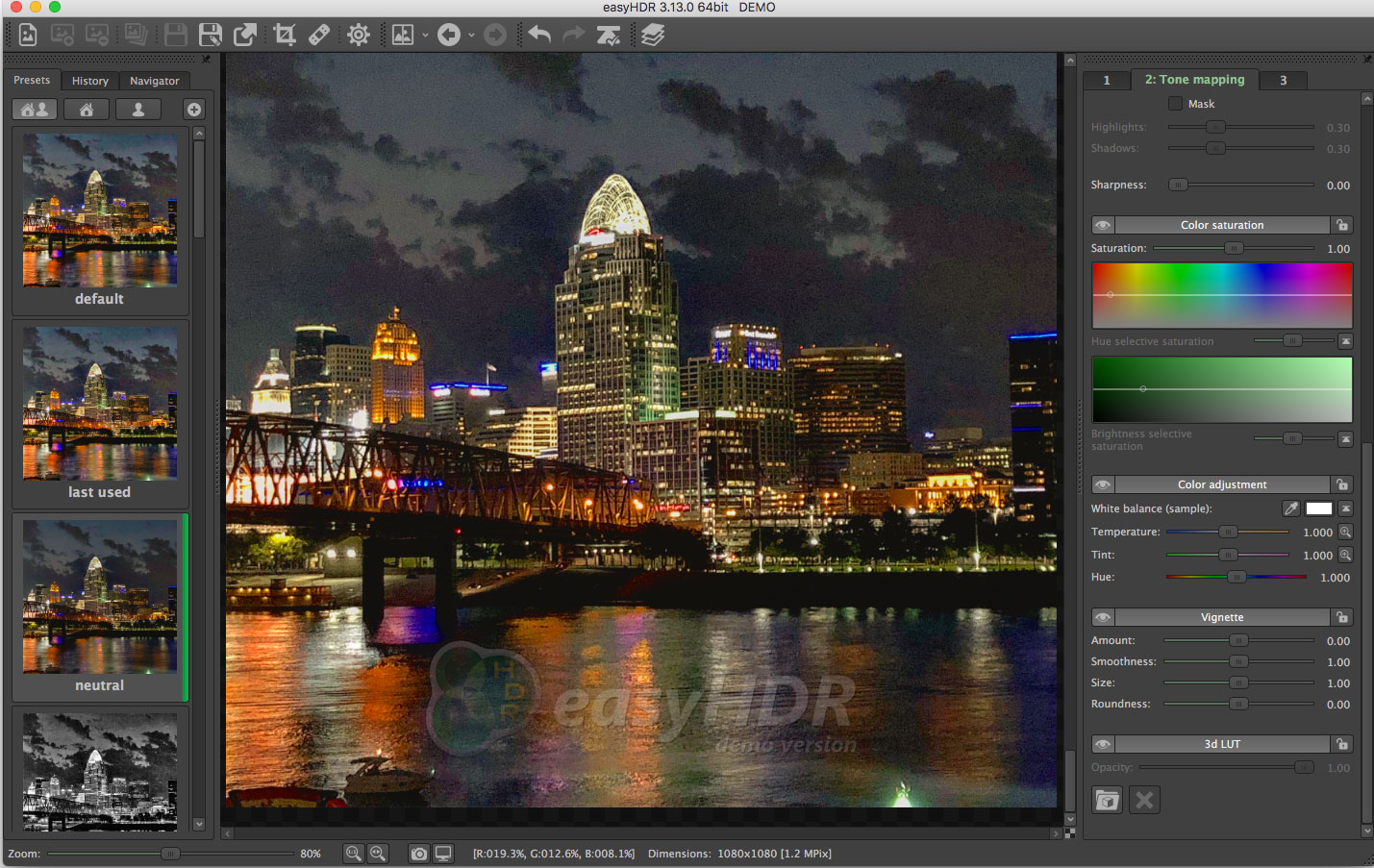Viewport: 1374px width, 868px height.
Task: Open a new image with the toolbar's first icon
Action: click(28, 36)
